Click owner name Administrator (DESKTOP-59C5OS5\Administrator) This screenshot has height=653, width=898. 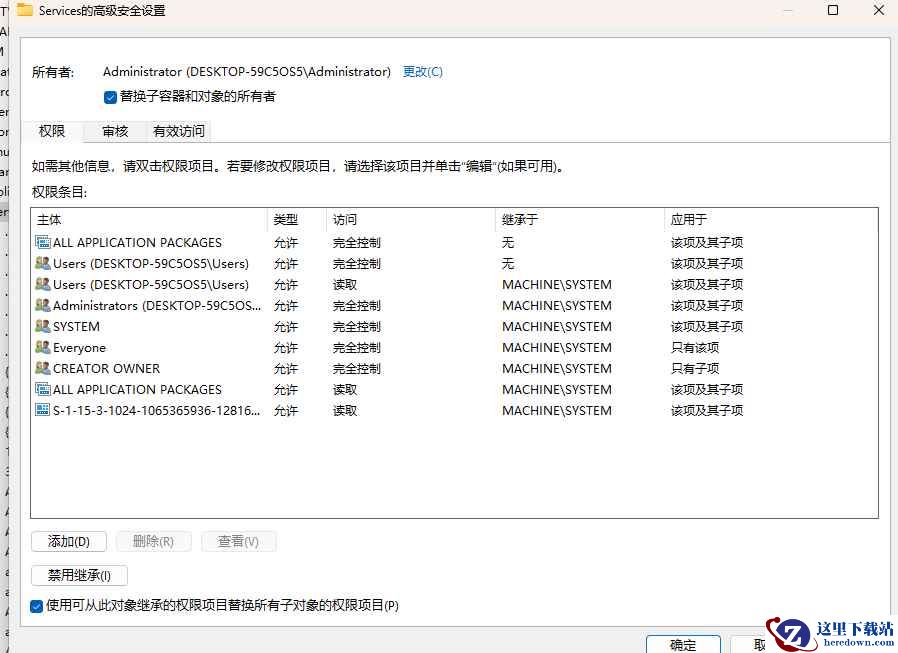[247, 72]
